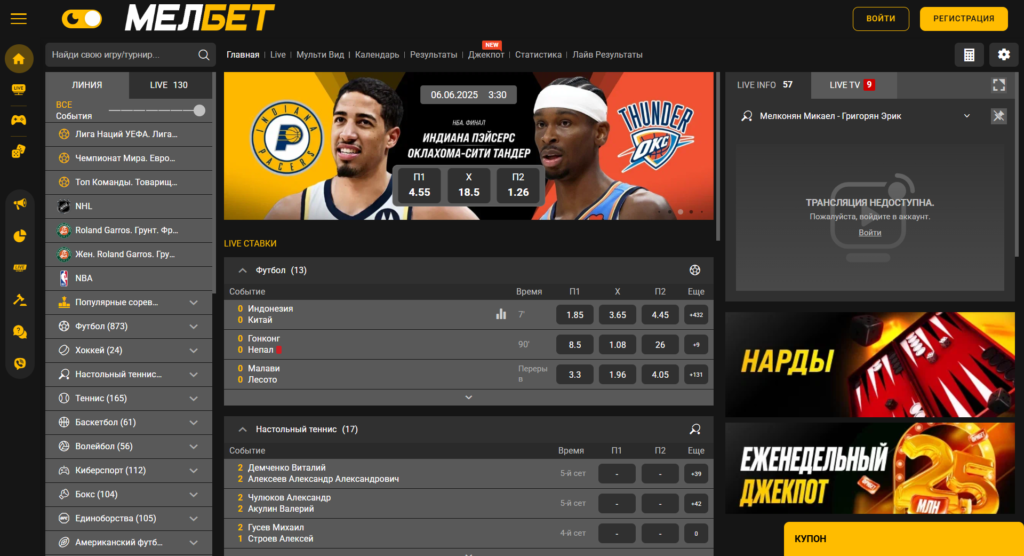
Task: Open the settings gear icon
Action: pos(1004,55)
